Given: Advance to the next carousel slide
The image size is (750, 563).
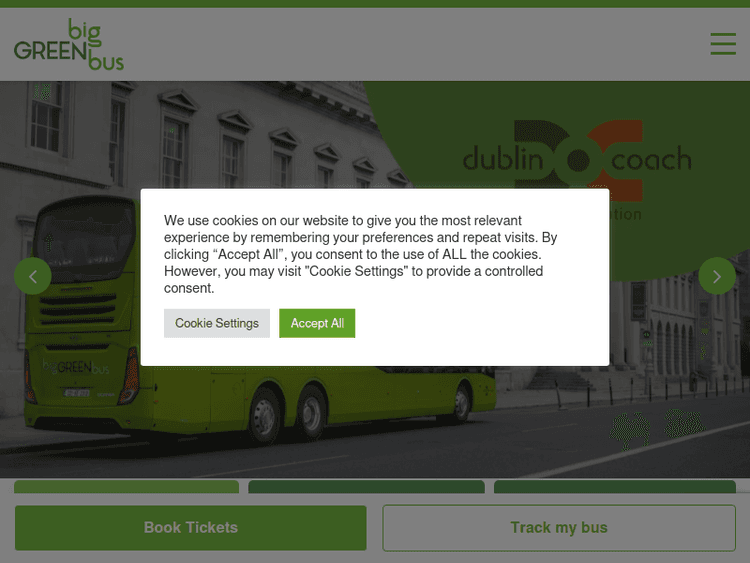Looking at the screenshot, I should click(716, 276).
